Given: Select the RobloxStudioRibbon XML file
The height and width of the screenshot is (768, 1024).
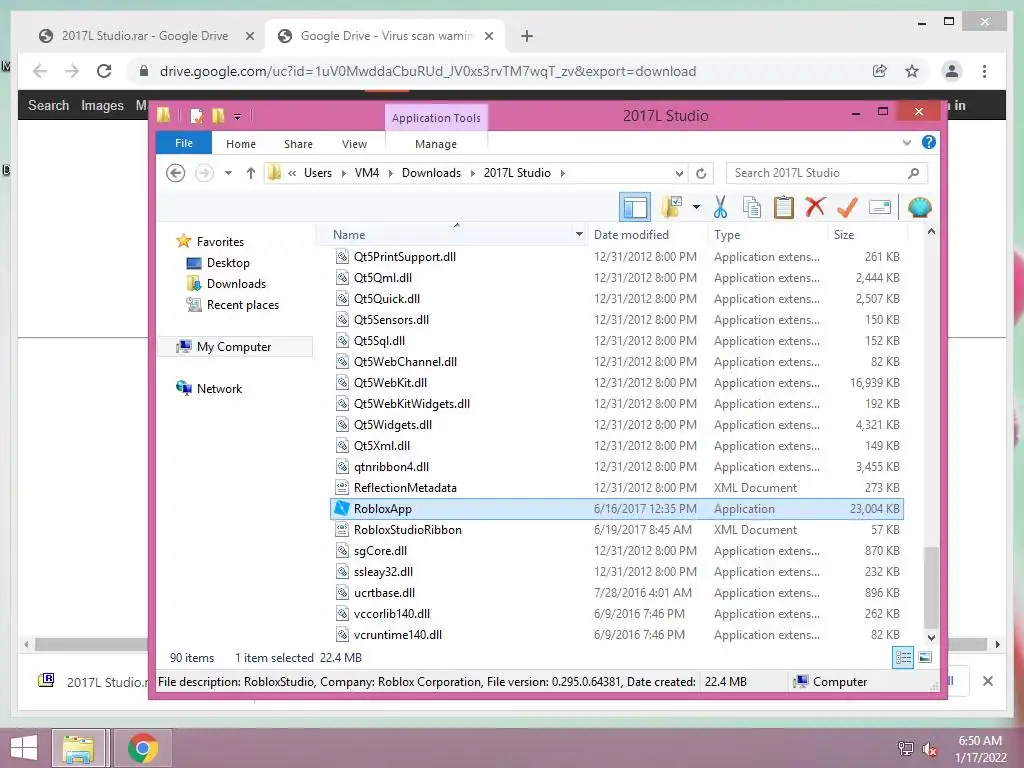Looking at the screenshot, I should tap(617, 530).
